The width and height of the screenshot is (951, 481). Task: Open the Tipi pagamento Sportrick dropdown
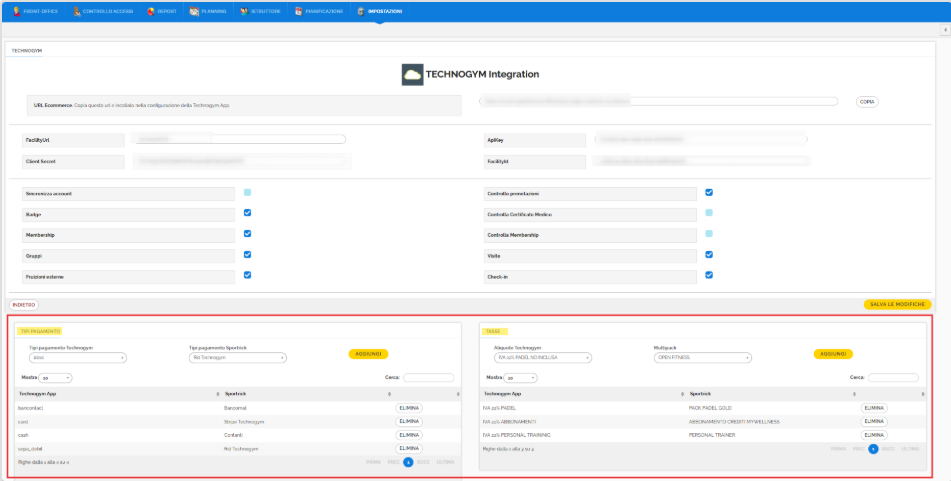(x=238, y=358)
